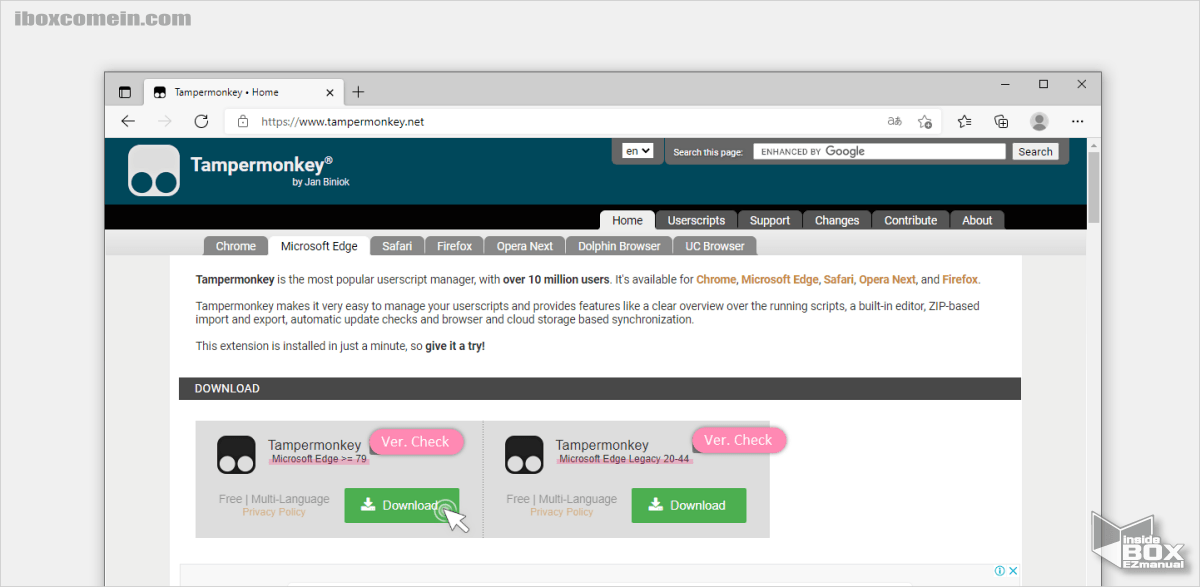Click the translate page icon
The image size is (1200, 587).
pos(895,121)
